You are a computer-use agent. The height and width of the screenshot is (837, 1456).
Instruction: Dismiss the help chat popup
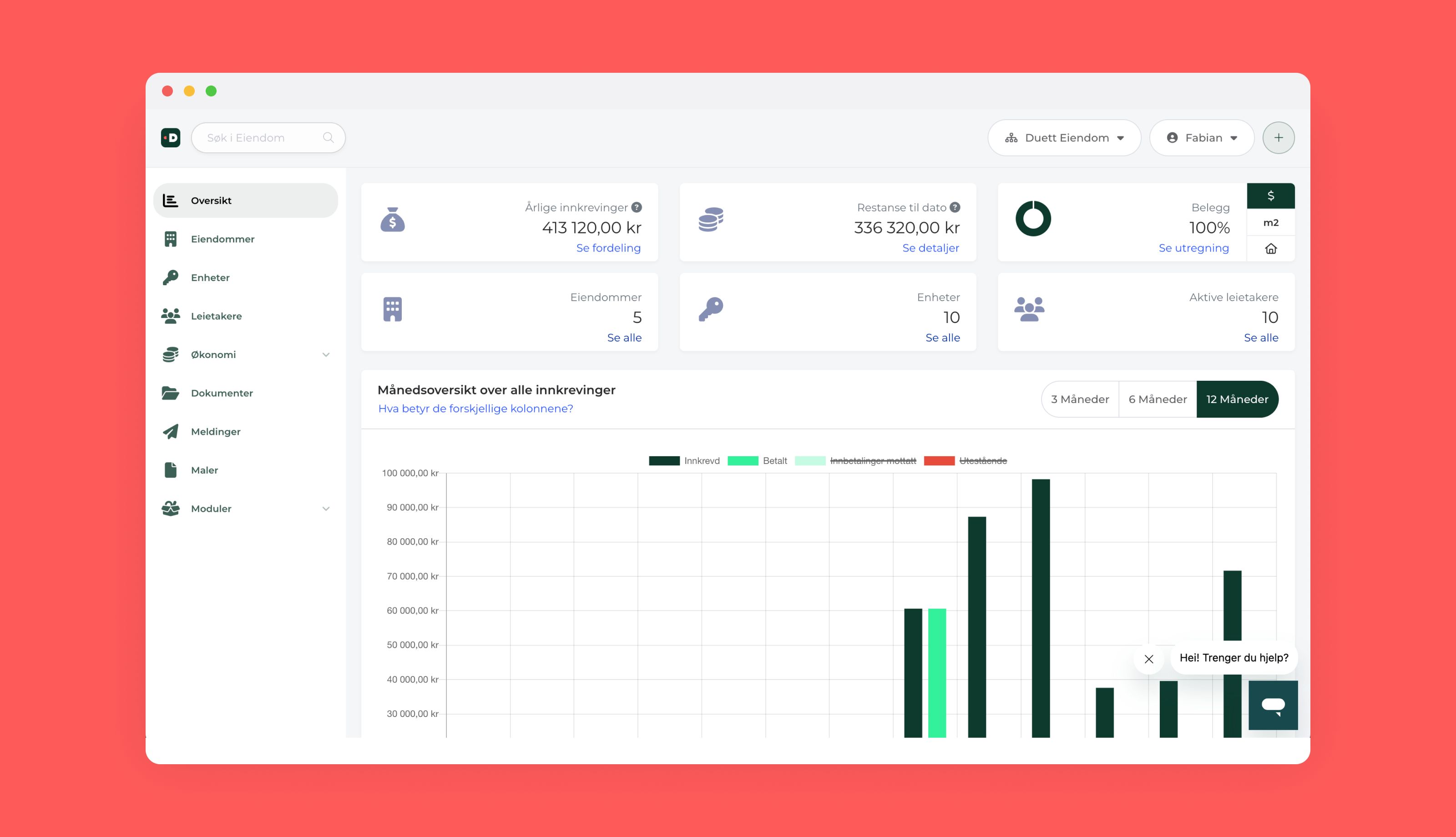[1148, 659]
